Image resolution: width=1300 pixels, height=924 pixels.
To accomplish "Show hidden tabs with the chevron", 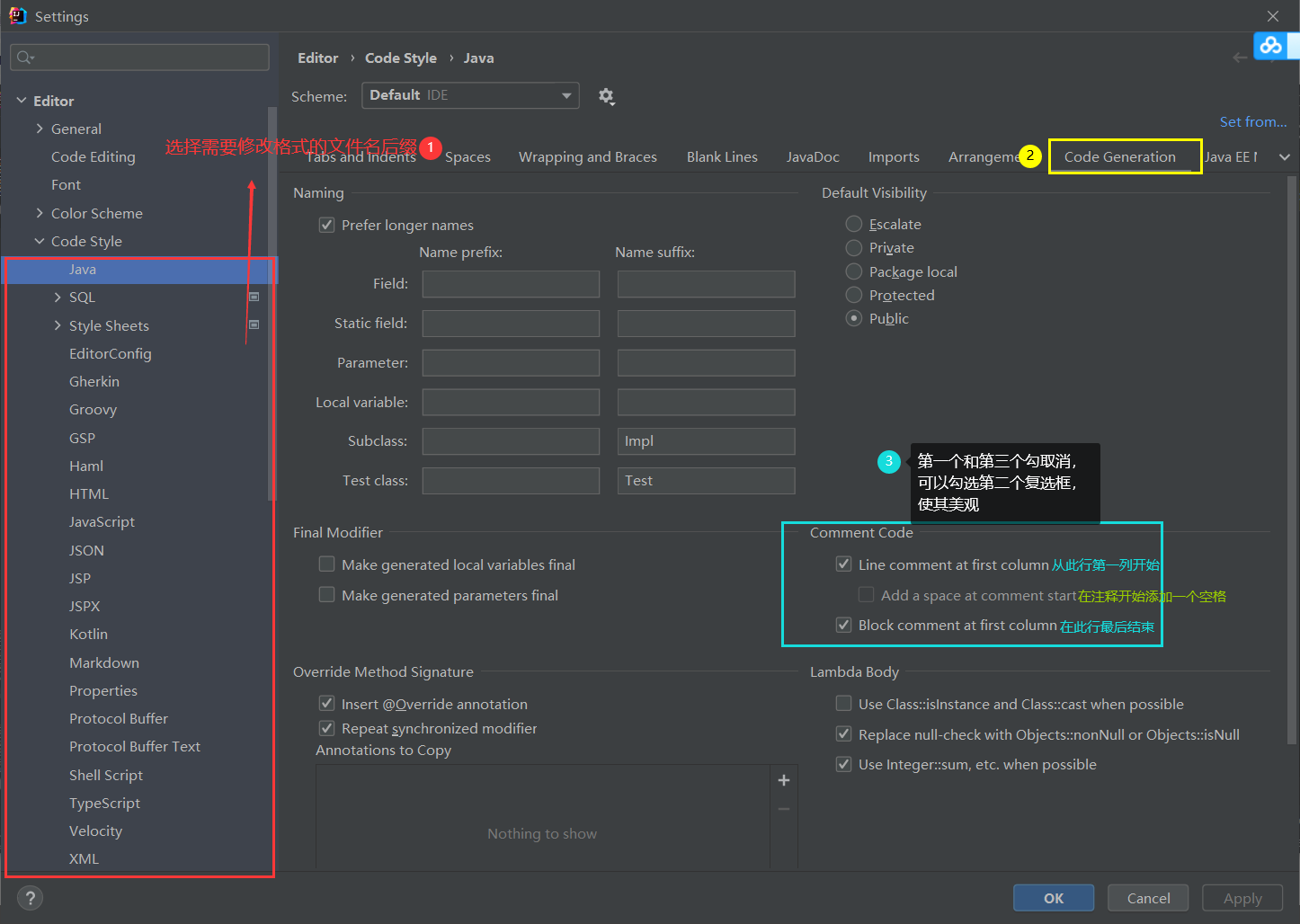I will (x=1285, y=157).
